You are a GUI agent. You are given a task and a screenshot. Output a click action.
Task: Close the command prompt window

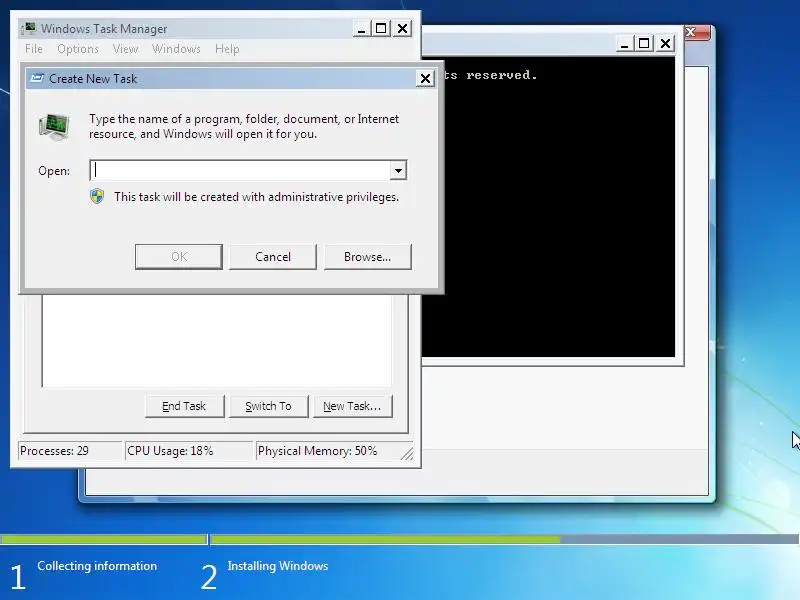coord(665,44)
